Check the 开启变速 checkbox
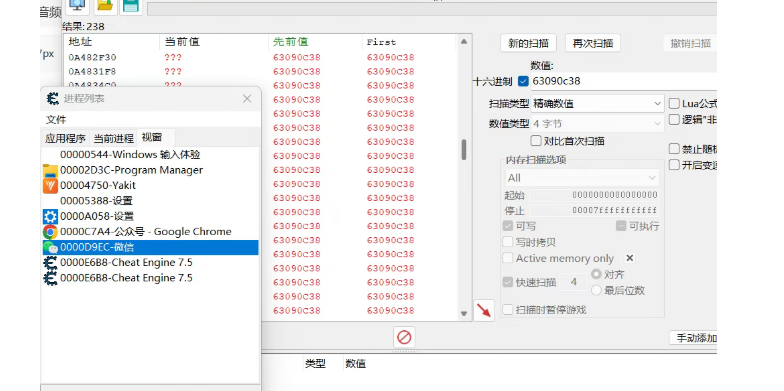Viewport: 784px width, 391px height. [674, 165]
